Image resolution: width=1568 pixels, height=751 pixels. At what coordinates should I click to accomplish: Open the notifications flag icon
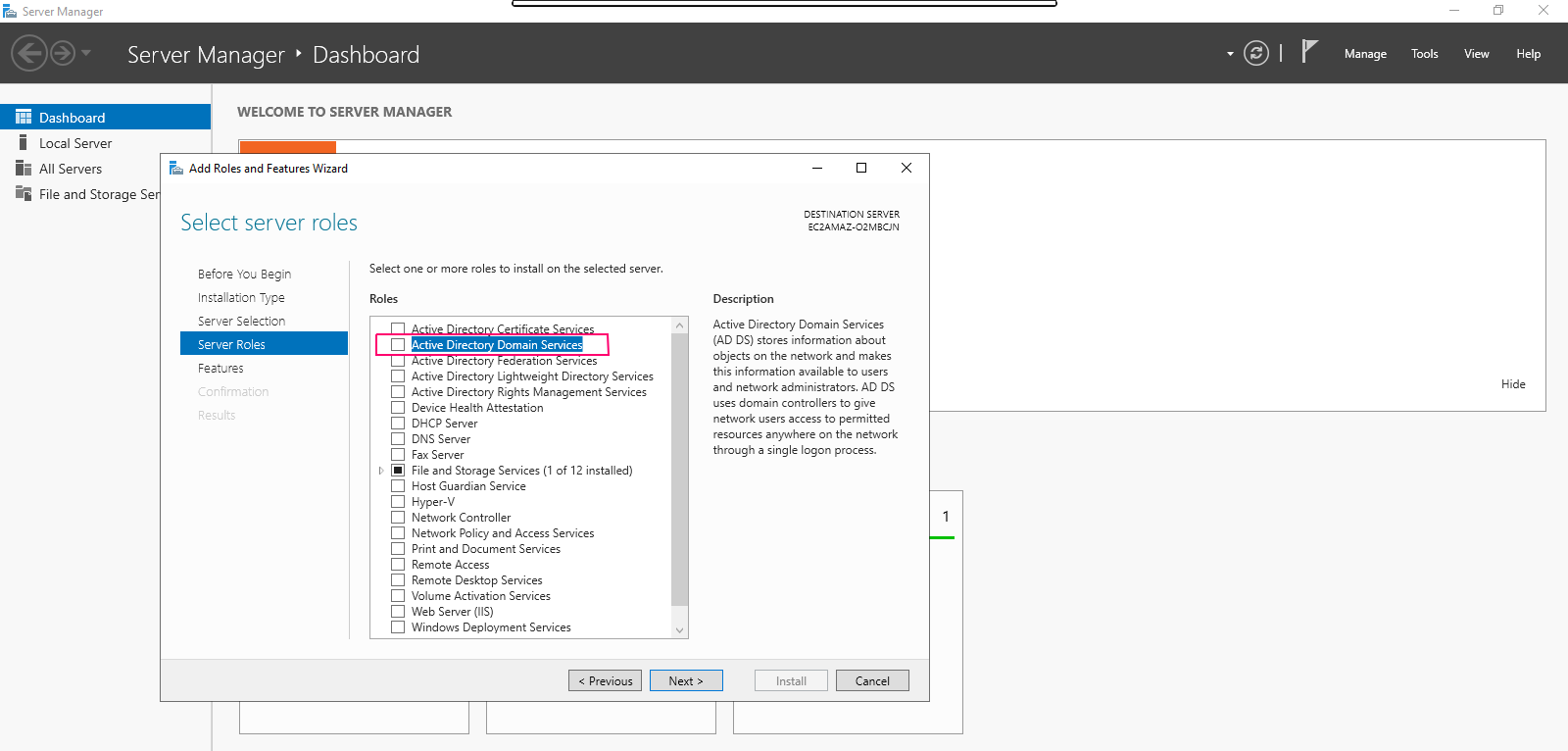pyautogui.click(x=1309, y=51)
